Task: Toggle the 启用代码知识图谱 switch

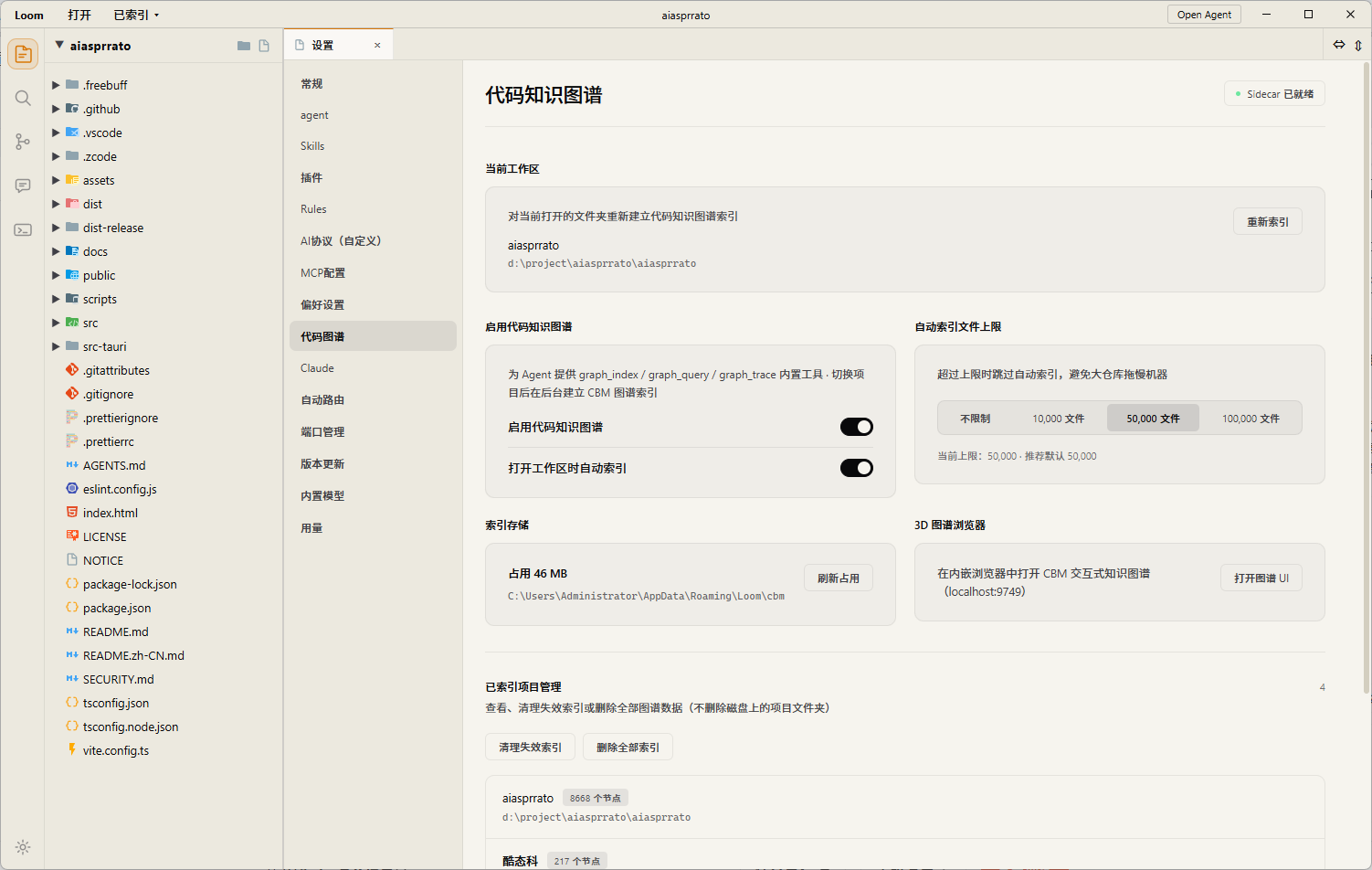Action: click(x=857, y=427)
